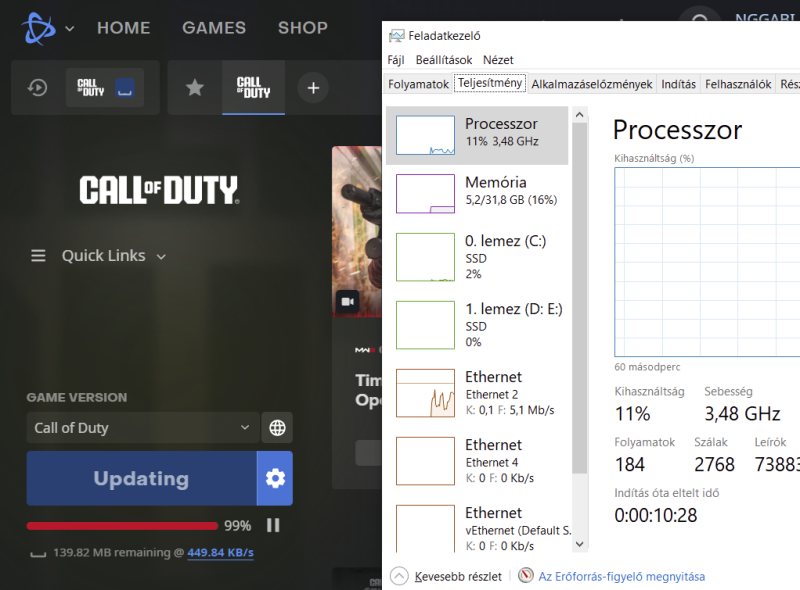The image size is (800, 590).
Task: Add a game with the plus button
Action: [313, 88]
